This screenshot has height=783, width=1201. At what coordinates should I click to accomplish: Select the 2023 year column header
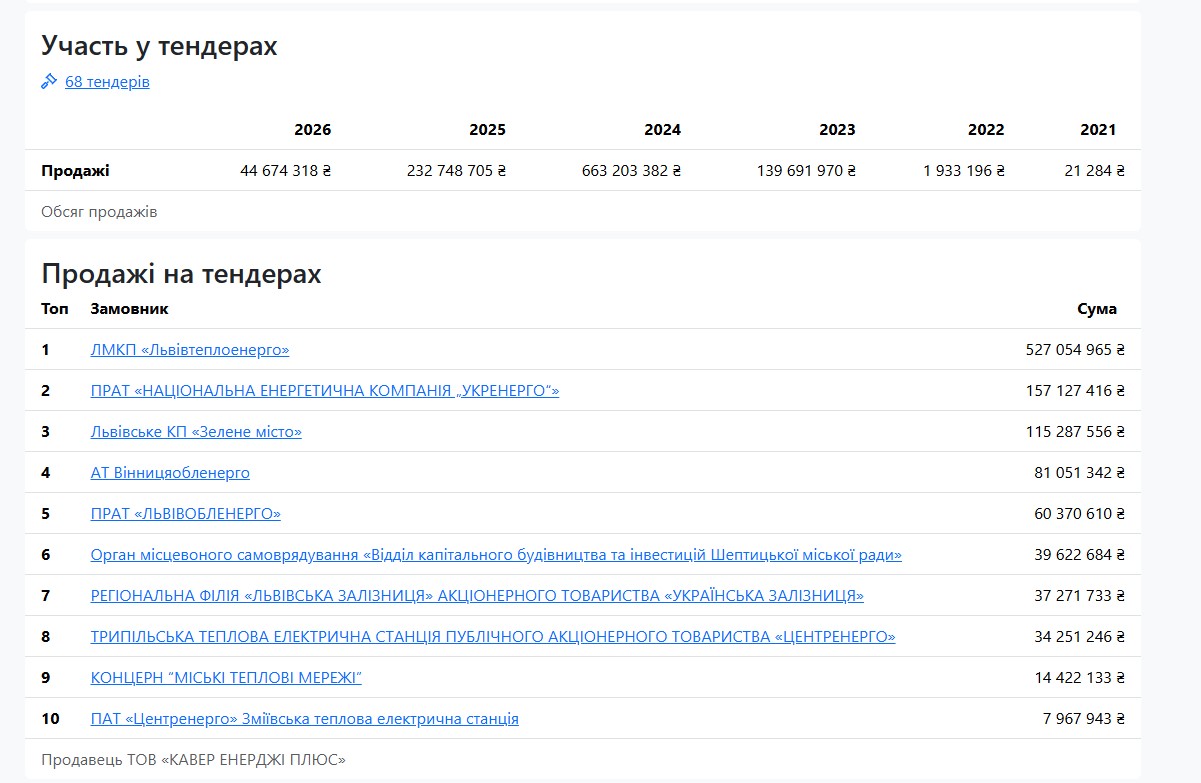[837, 130]
